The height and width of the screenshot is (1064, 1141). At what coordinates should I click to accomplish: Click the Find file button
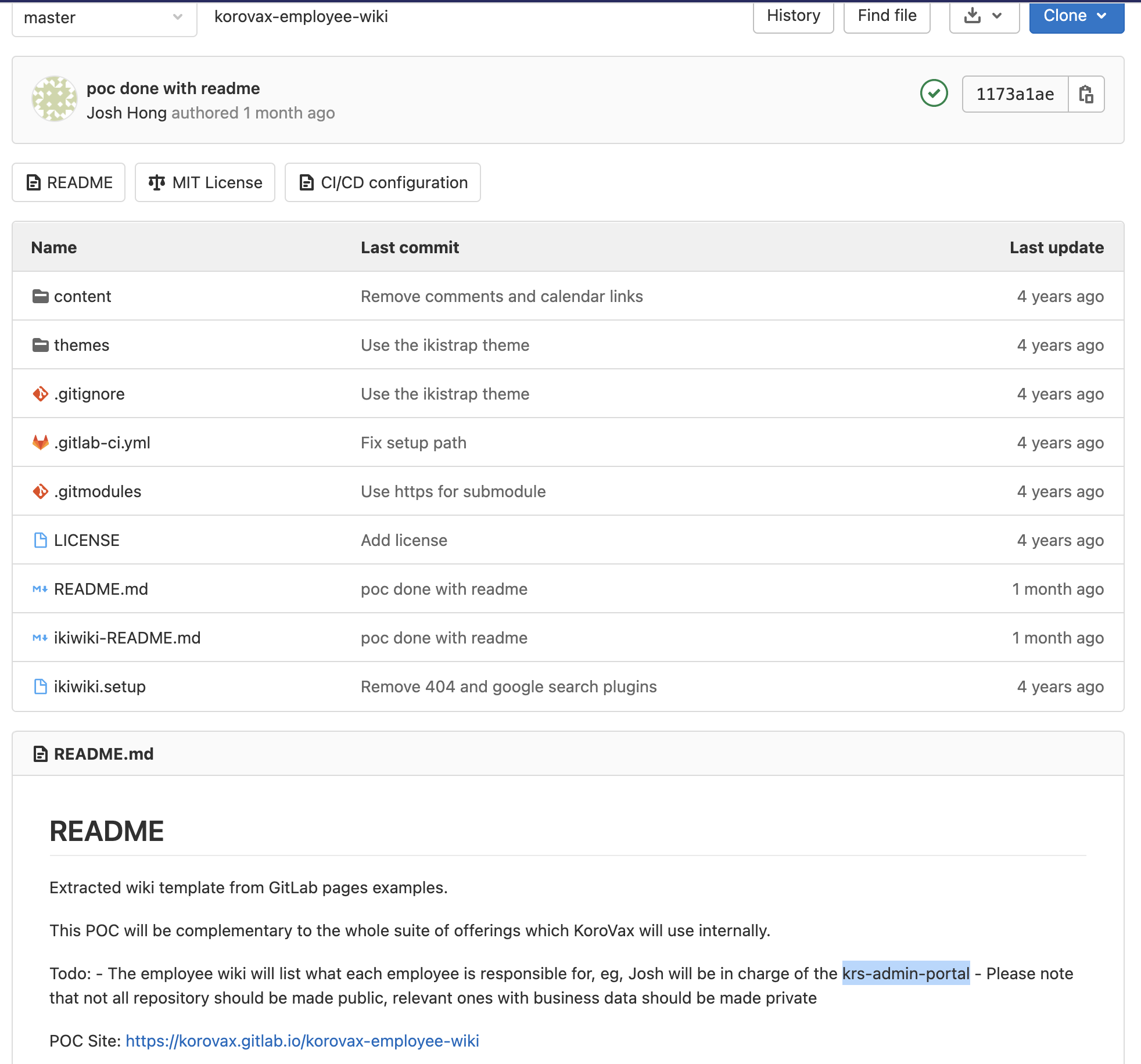click(x=887, y=16)
